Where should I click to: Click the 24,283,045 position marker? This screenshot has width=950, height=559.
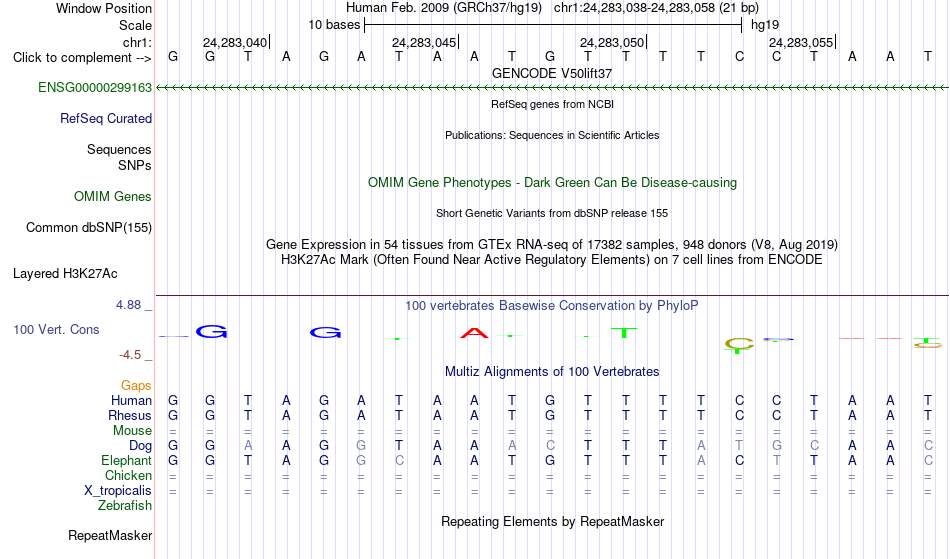[424, 42]
